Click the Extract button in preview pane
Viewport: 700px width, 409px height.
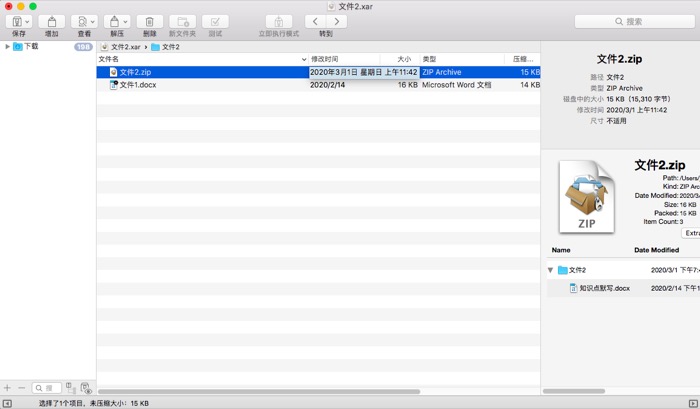pos(691,233)
